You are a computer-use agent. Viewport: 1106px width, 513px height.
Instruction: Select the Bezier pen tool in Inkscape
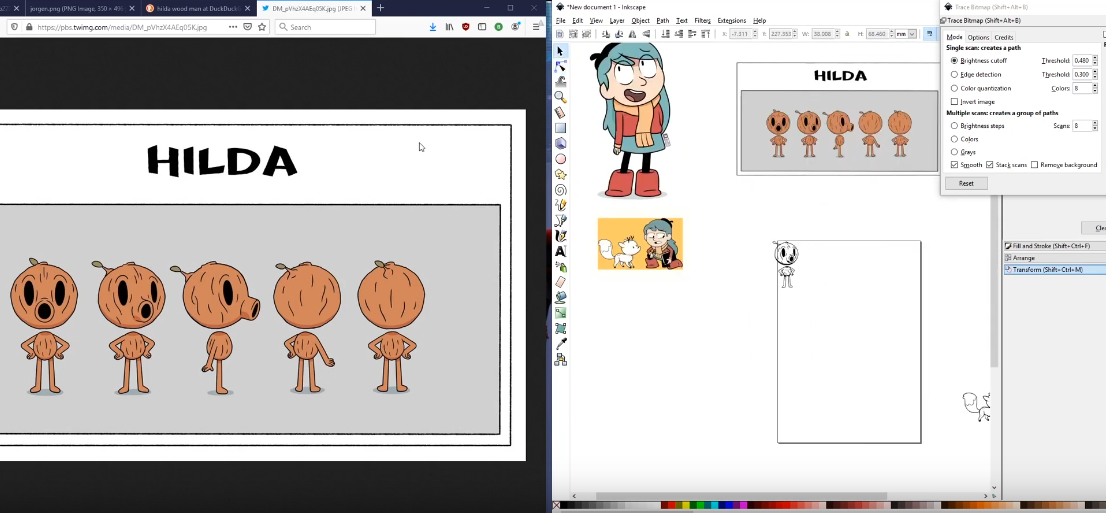561,221
